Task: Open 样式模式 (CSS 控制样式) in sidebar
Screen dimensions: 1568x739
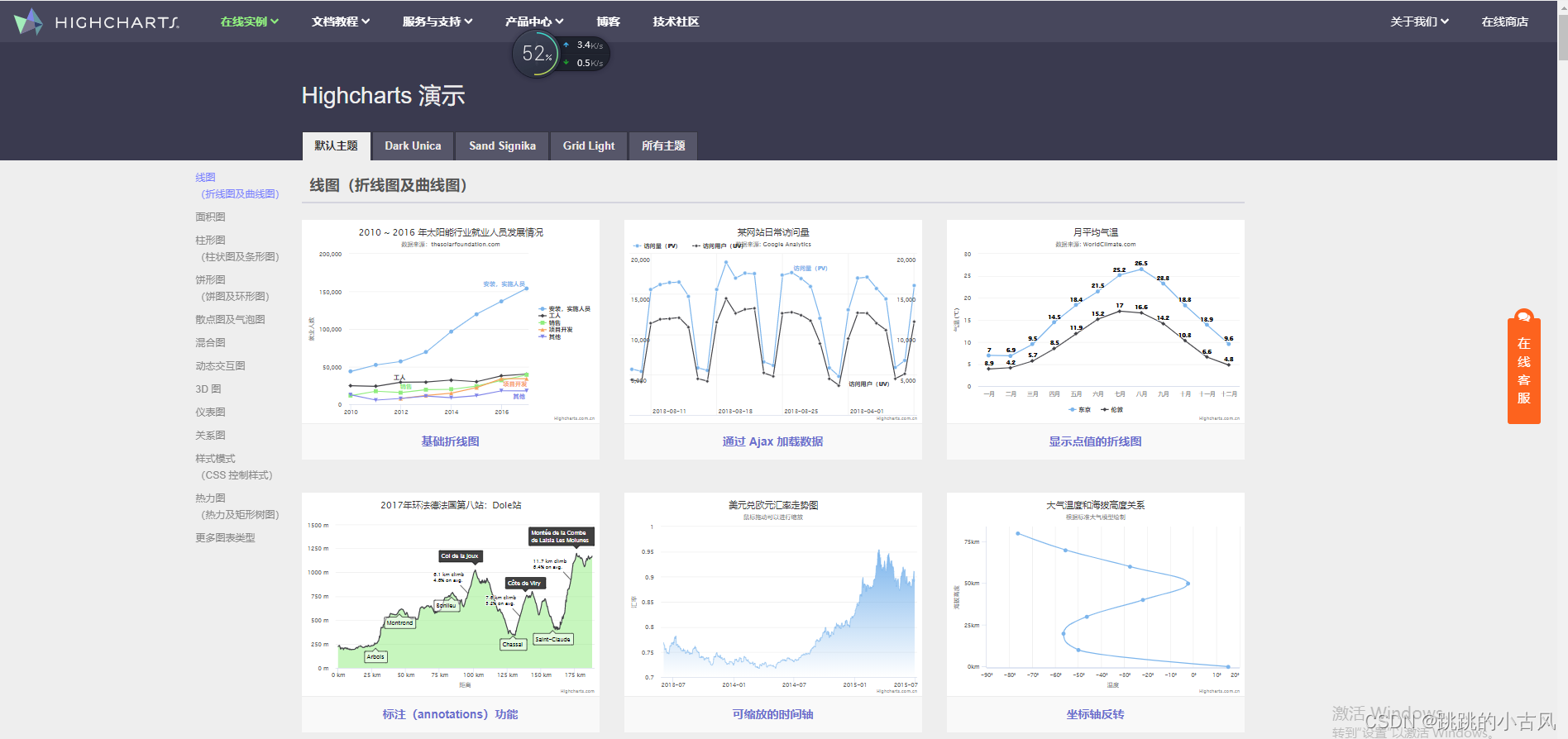Action: 234,466
